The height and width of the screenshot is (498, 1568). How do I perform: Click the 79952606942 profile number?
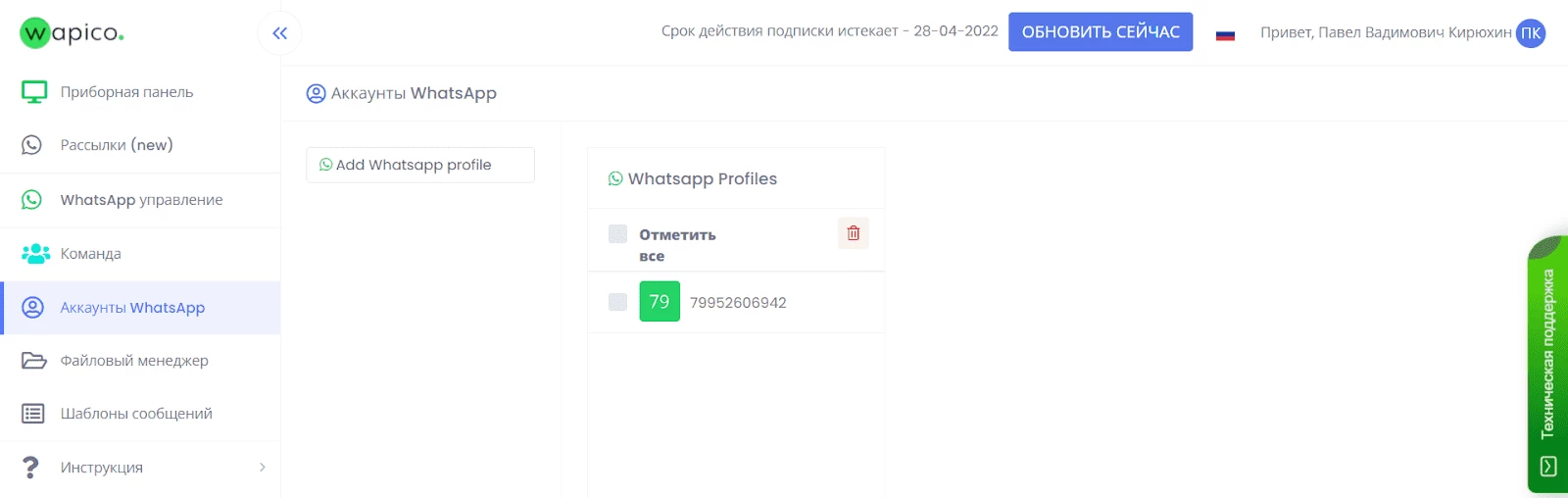[738, 303]
